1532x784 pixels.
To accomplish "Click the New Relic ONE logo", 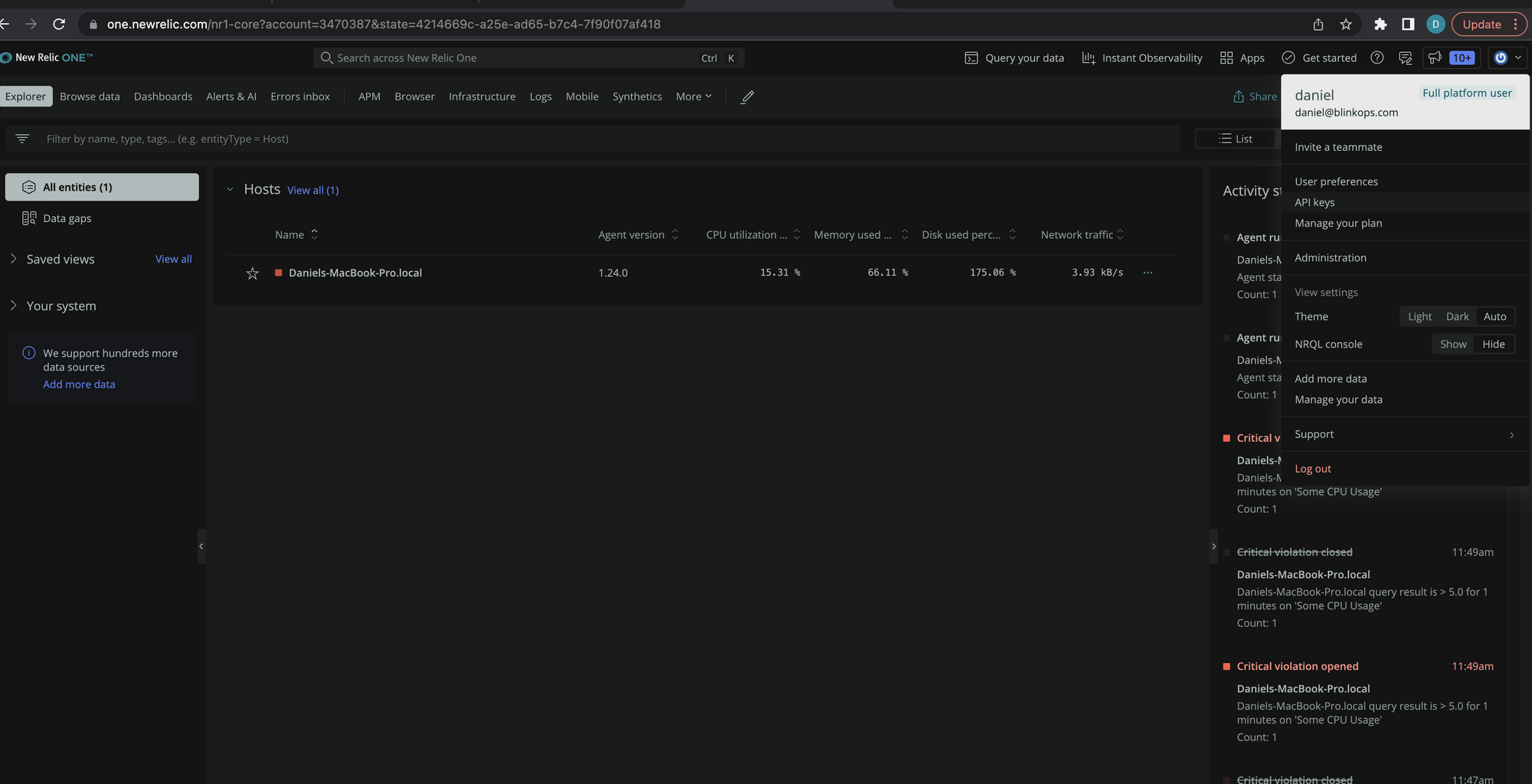I will [47, 57].
